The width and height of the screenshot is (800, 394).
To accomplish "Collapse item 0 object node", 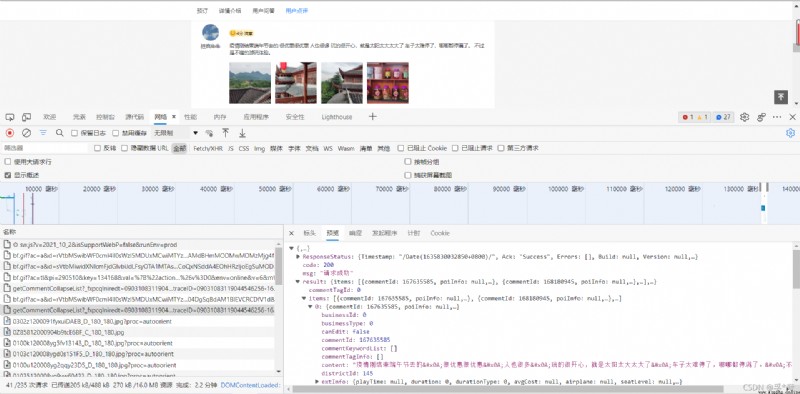I will pos(311,307).
